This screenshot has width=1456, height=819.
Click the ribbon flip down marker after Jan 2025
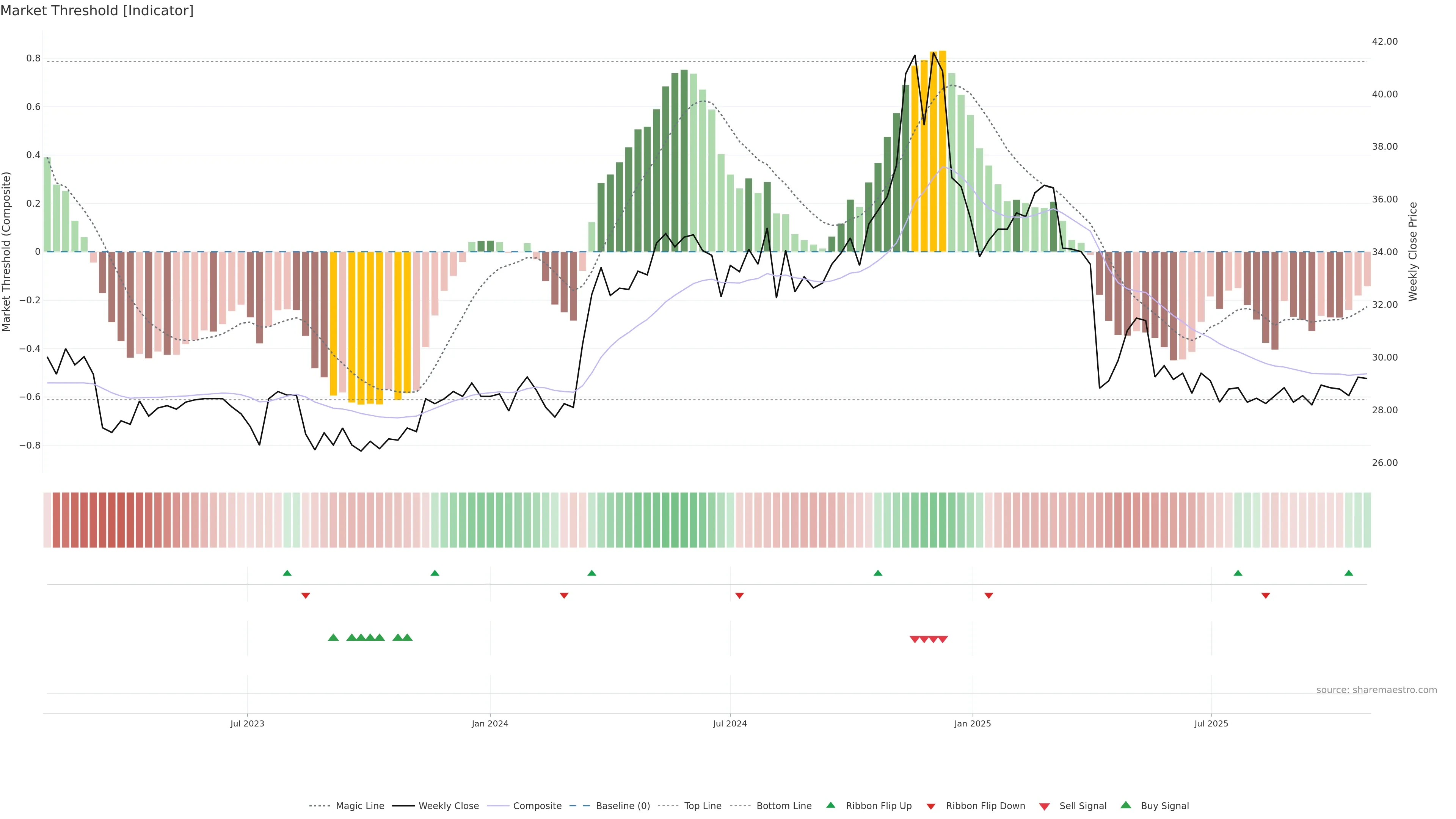pos(988,595)
